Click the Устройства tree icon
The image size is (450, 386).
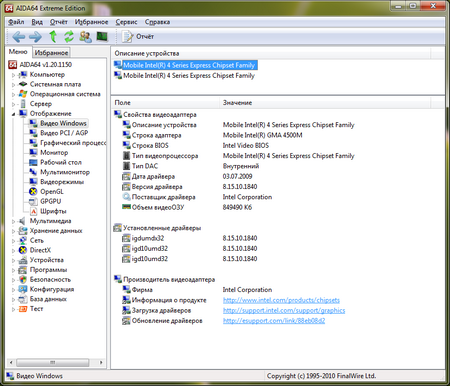pos(23,260)
